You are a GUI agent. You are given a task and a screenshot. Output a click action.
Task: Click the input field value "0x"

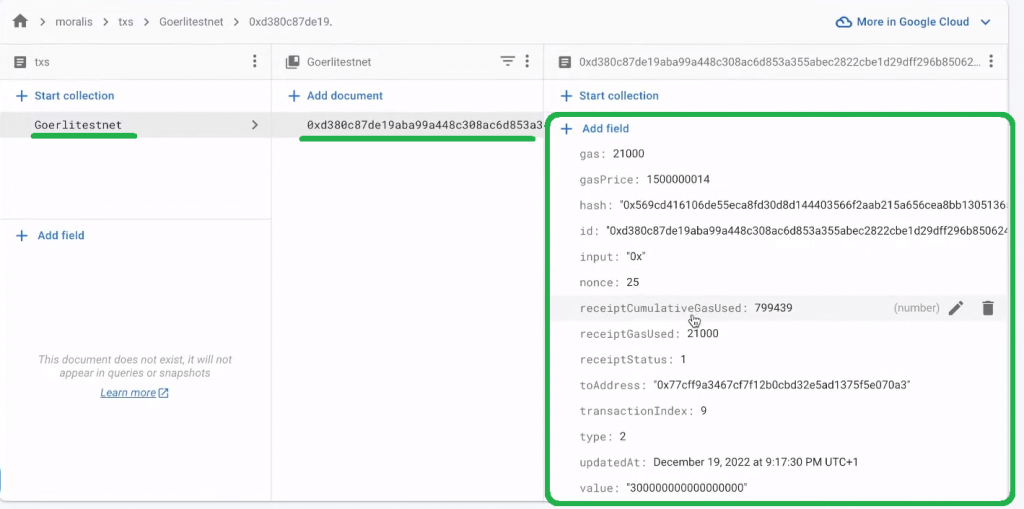pyautogui.click(x=635, y=257)
